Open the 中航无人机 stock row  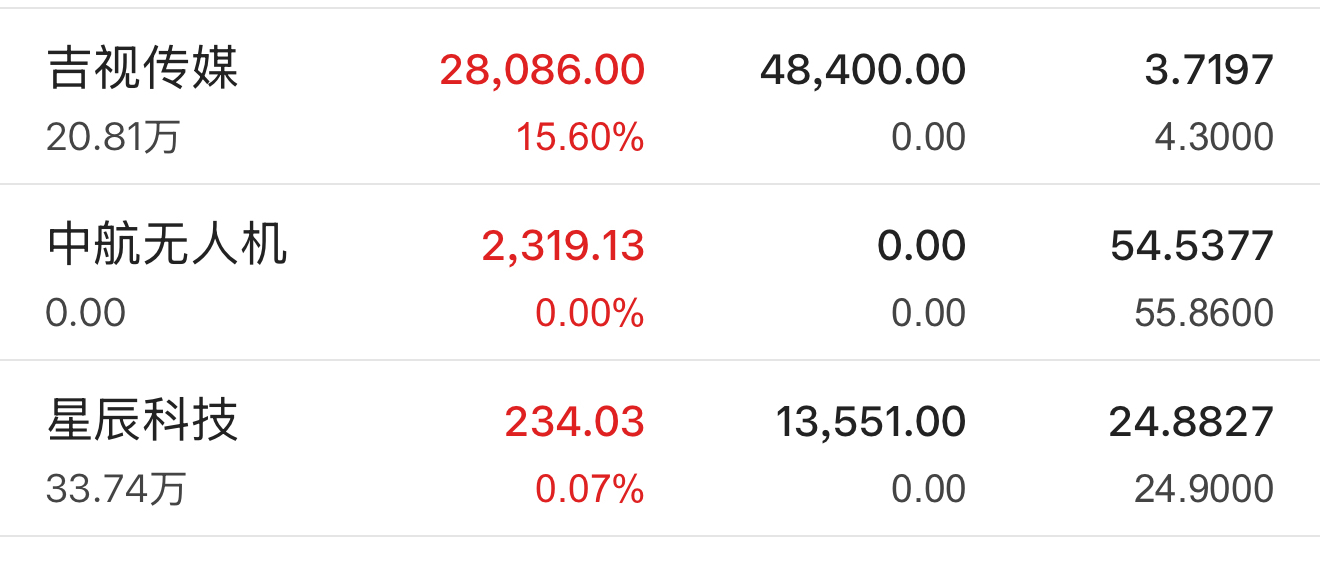[x=660, y=273]
